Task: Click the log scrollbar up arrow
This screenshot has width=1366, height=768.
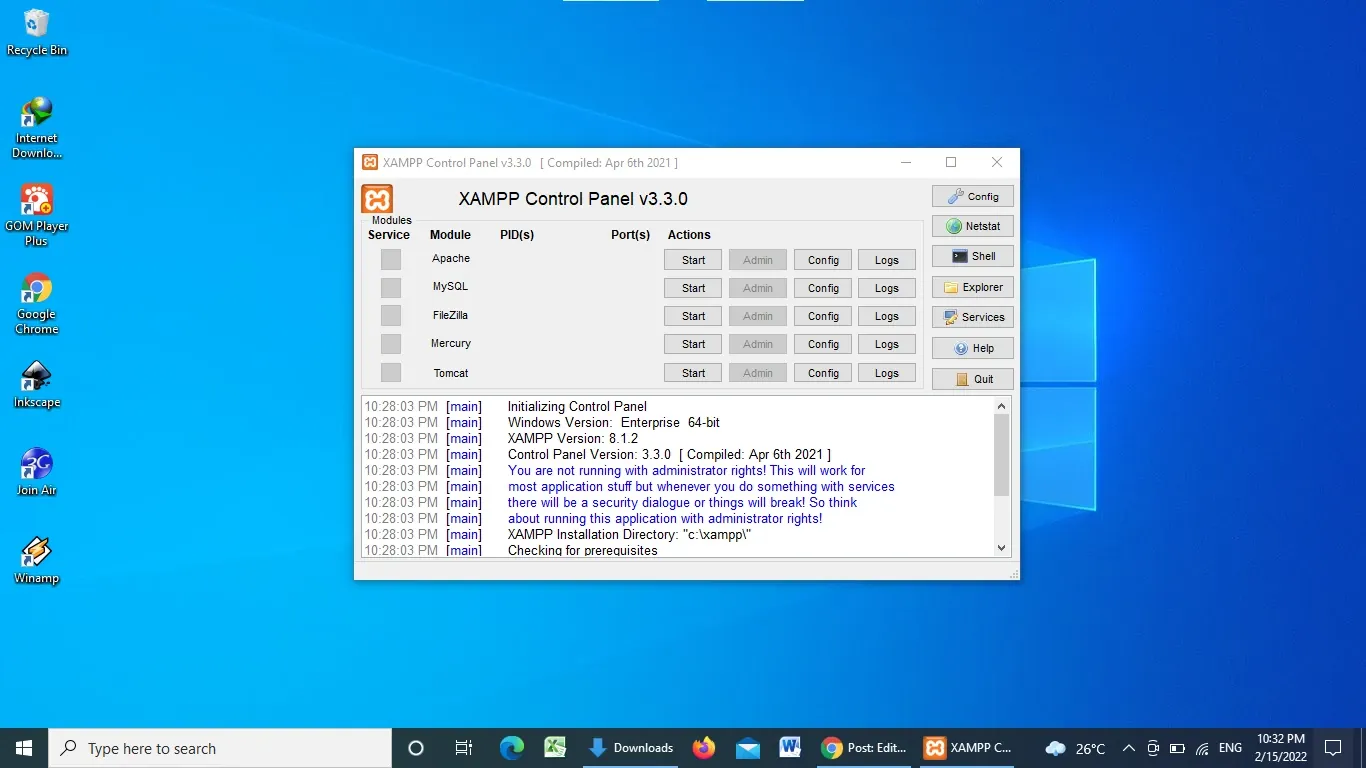Action: (x=1002, y=406)
